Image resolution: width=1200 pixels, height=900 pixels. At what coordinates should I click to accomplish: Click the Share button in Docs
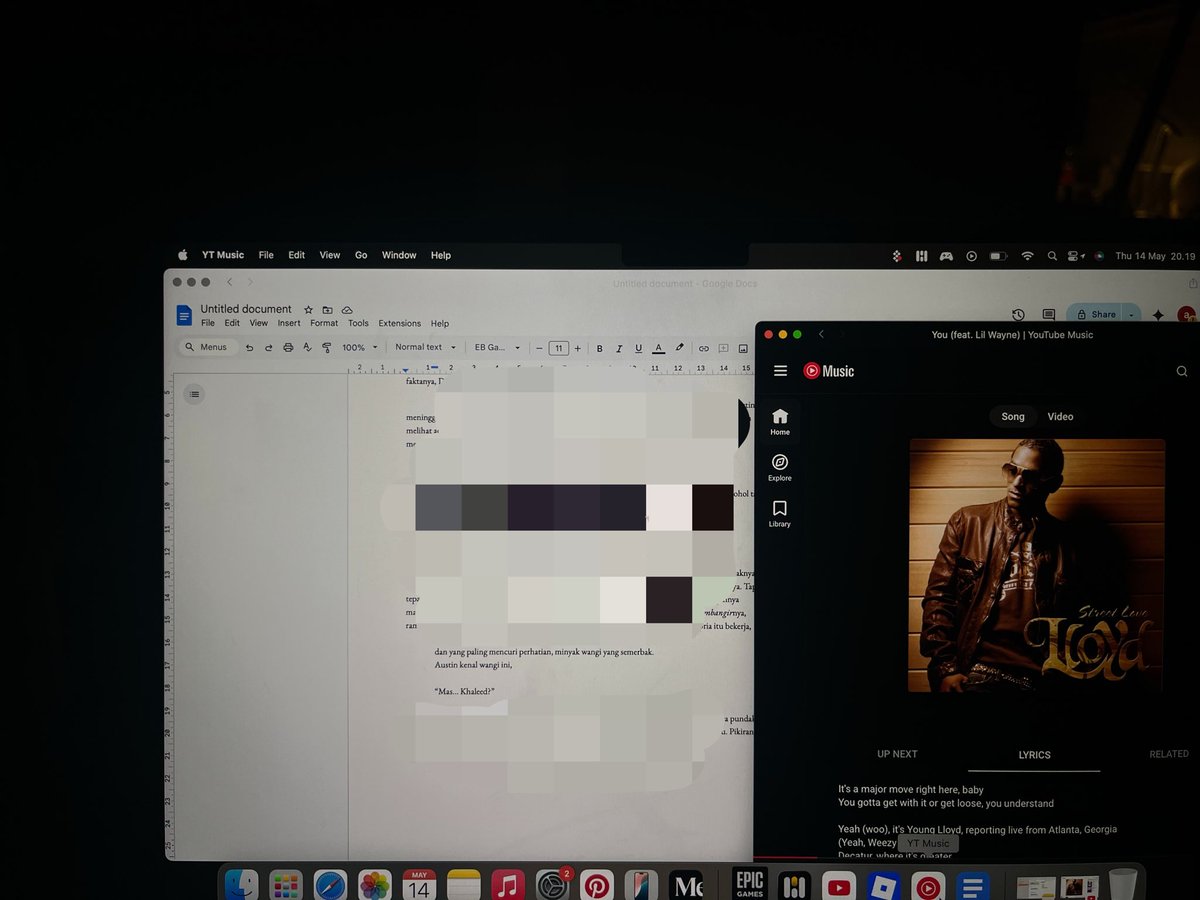click(1095, 314)
